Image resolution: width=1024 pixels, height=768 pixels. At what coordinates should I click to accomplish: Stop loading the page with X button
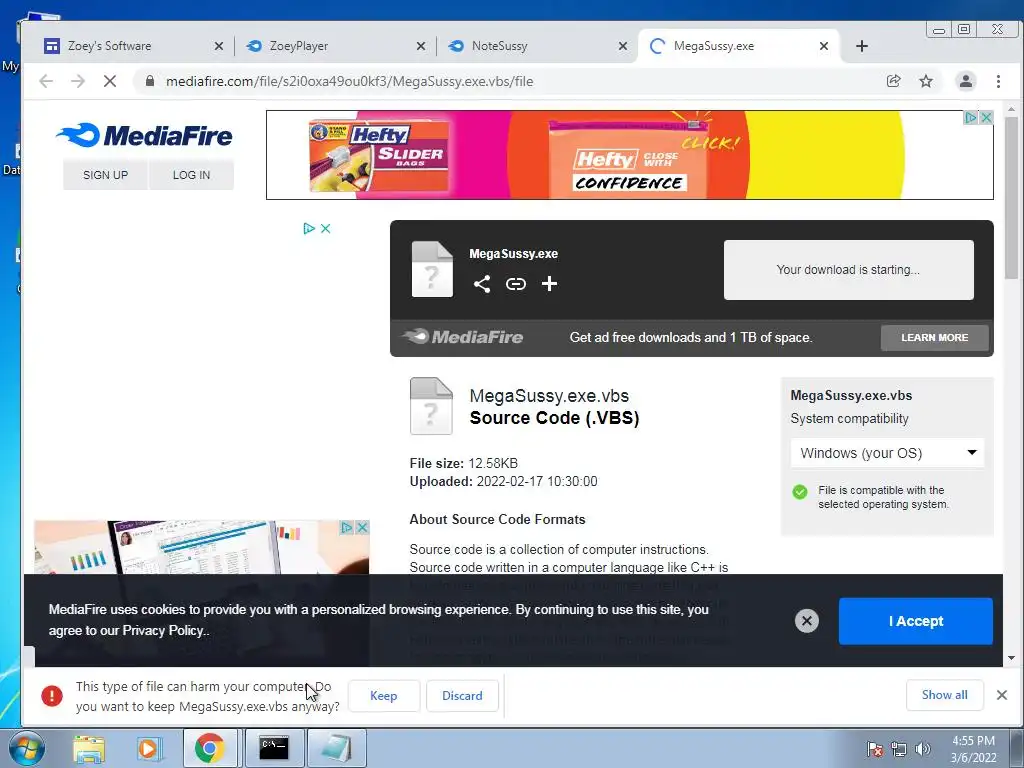point(110,81)
